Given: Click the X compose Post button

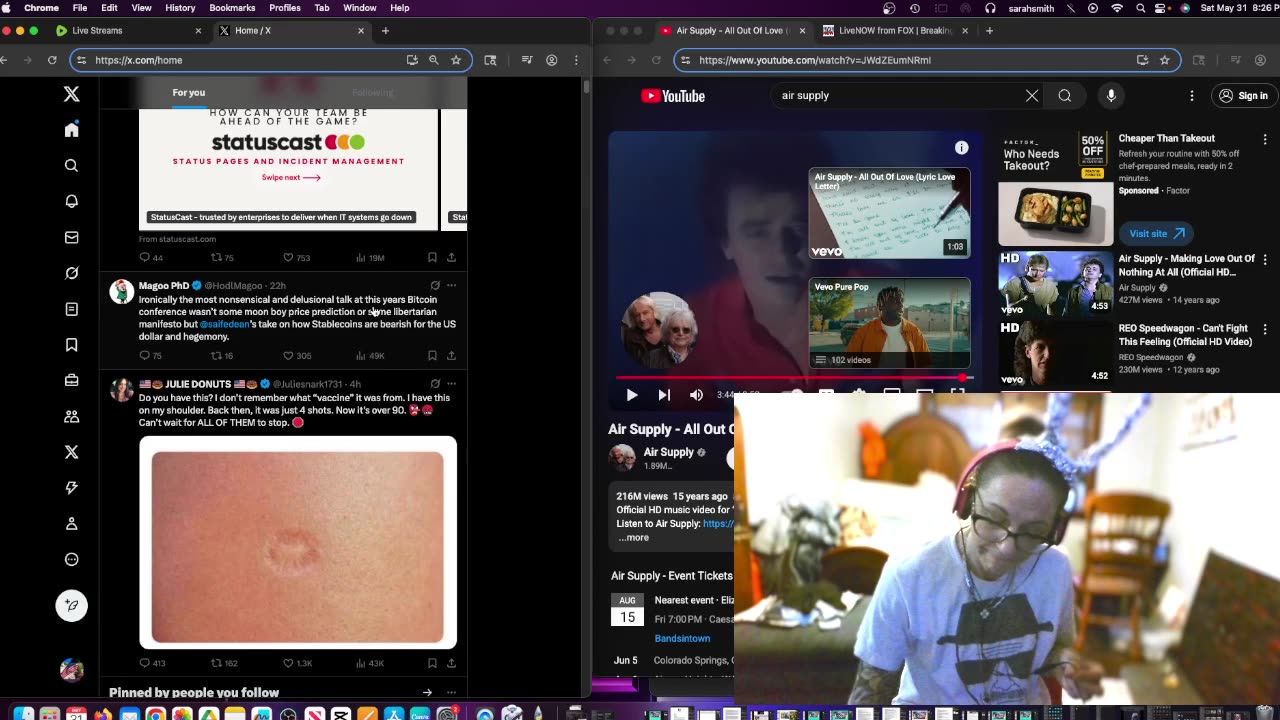Looking at the screenshot, I should [71, 606].
